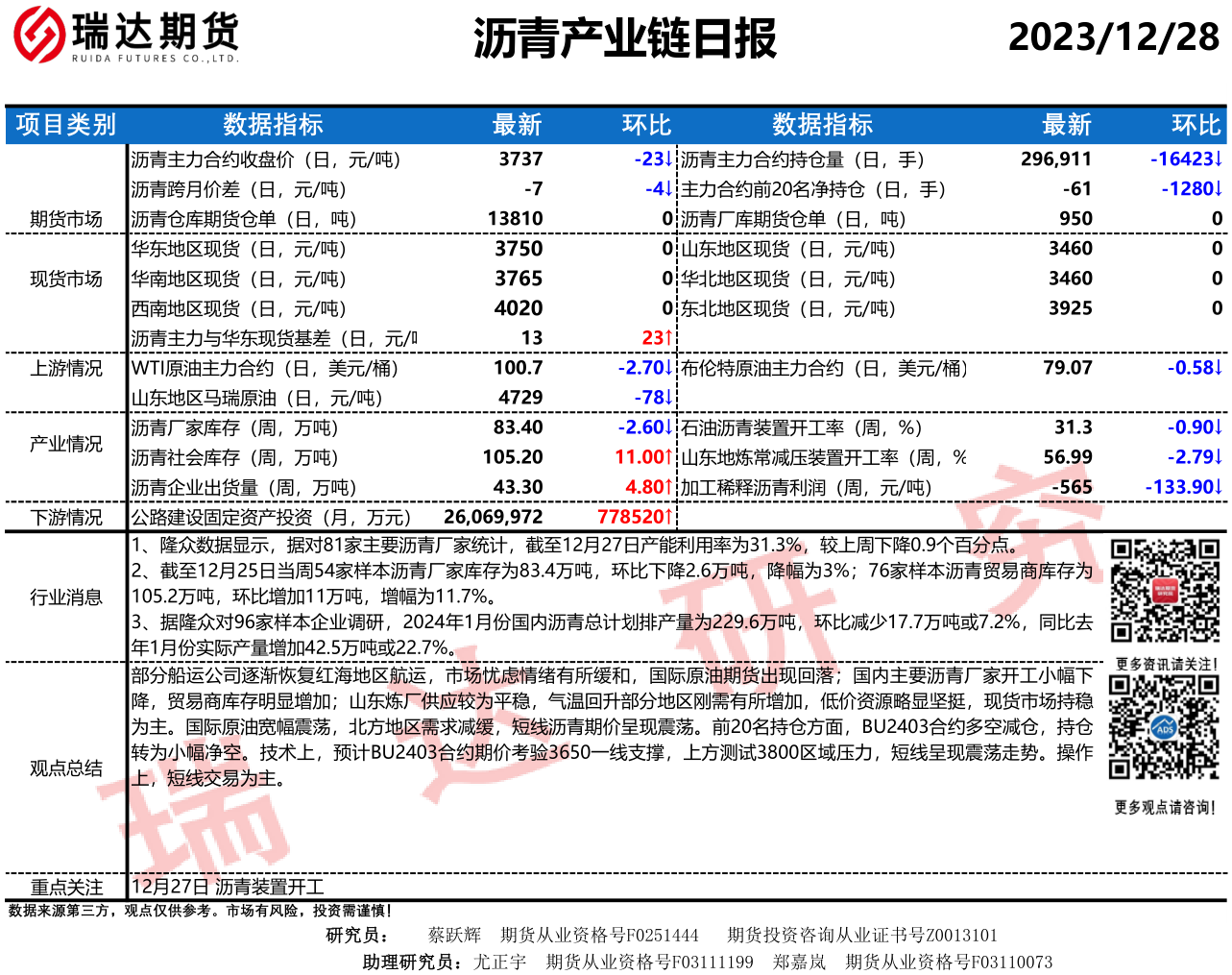Click the 观点总结 section label
The height and width of the screenshot is (975, 1232).
pos(65,768)
